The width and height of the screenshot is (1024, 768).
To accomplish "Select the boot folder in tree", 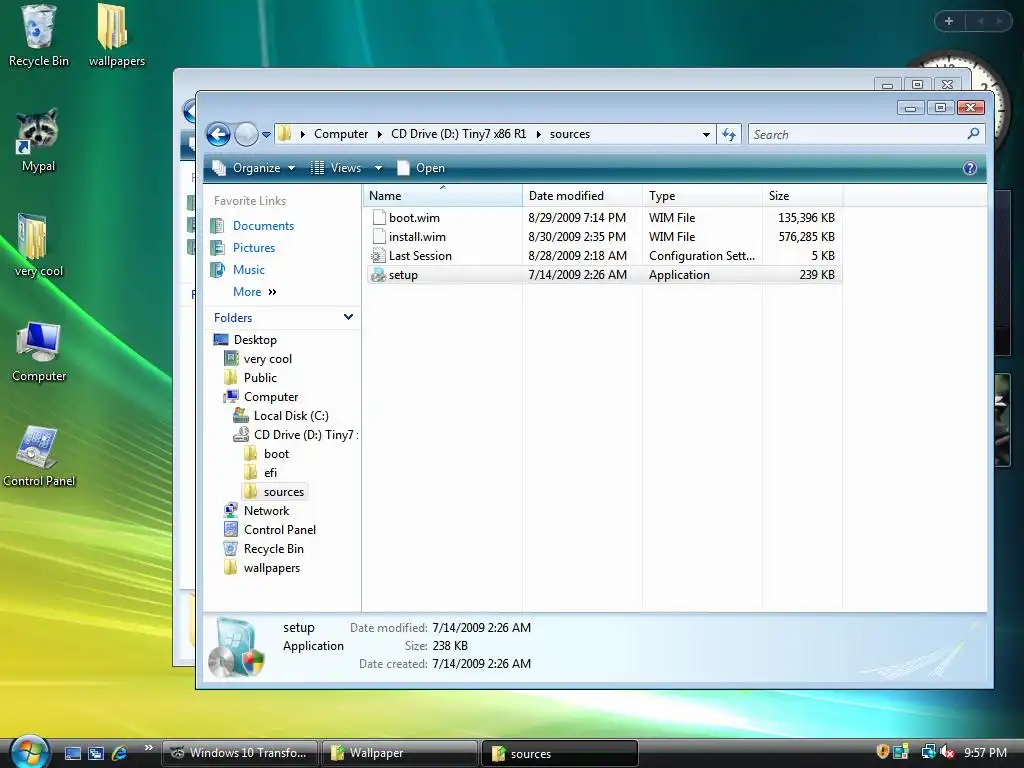I will tap(266, 453).
